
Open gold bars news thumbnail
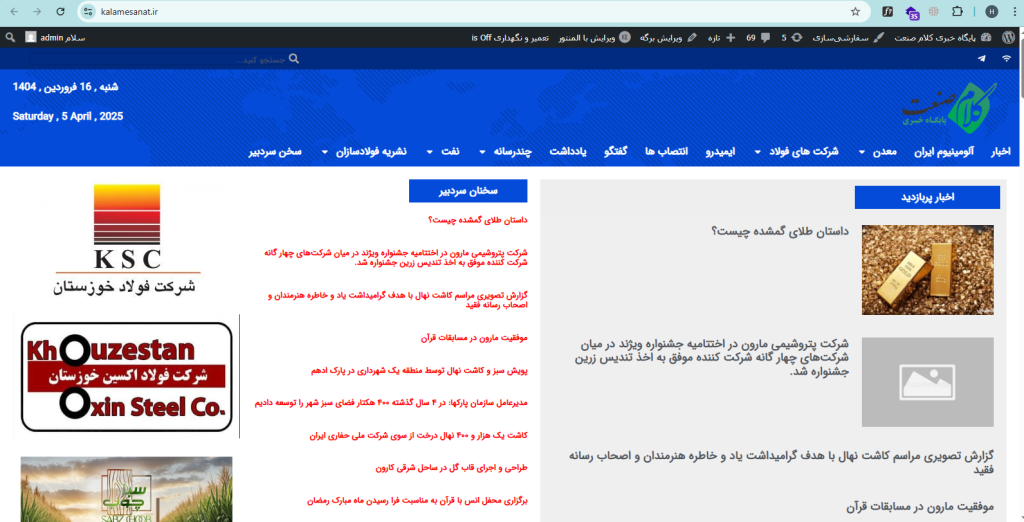927,270
